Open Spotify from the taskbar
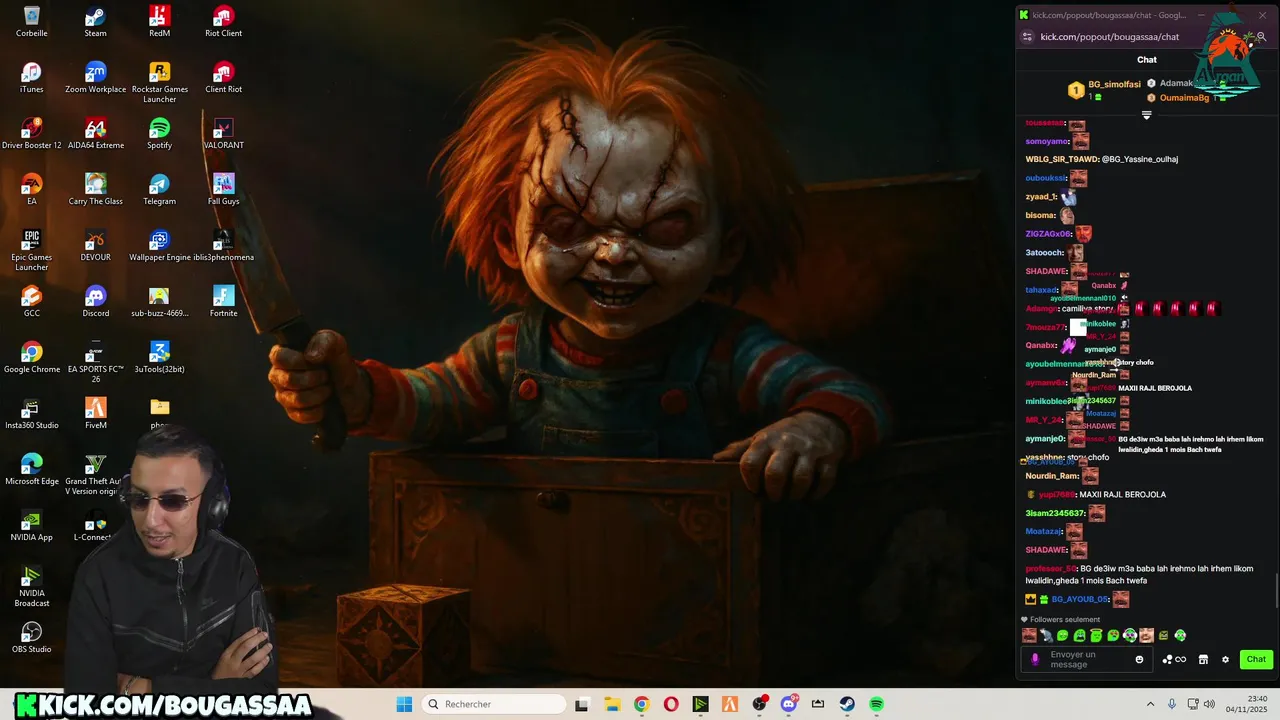Image resolution: width=1280 pixels, height=720 pixels. [x=876, y=704]
